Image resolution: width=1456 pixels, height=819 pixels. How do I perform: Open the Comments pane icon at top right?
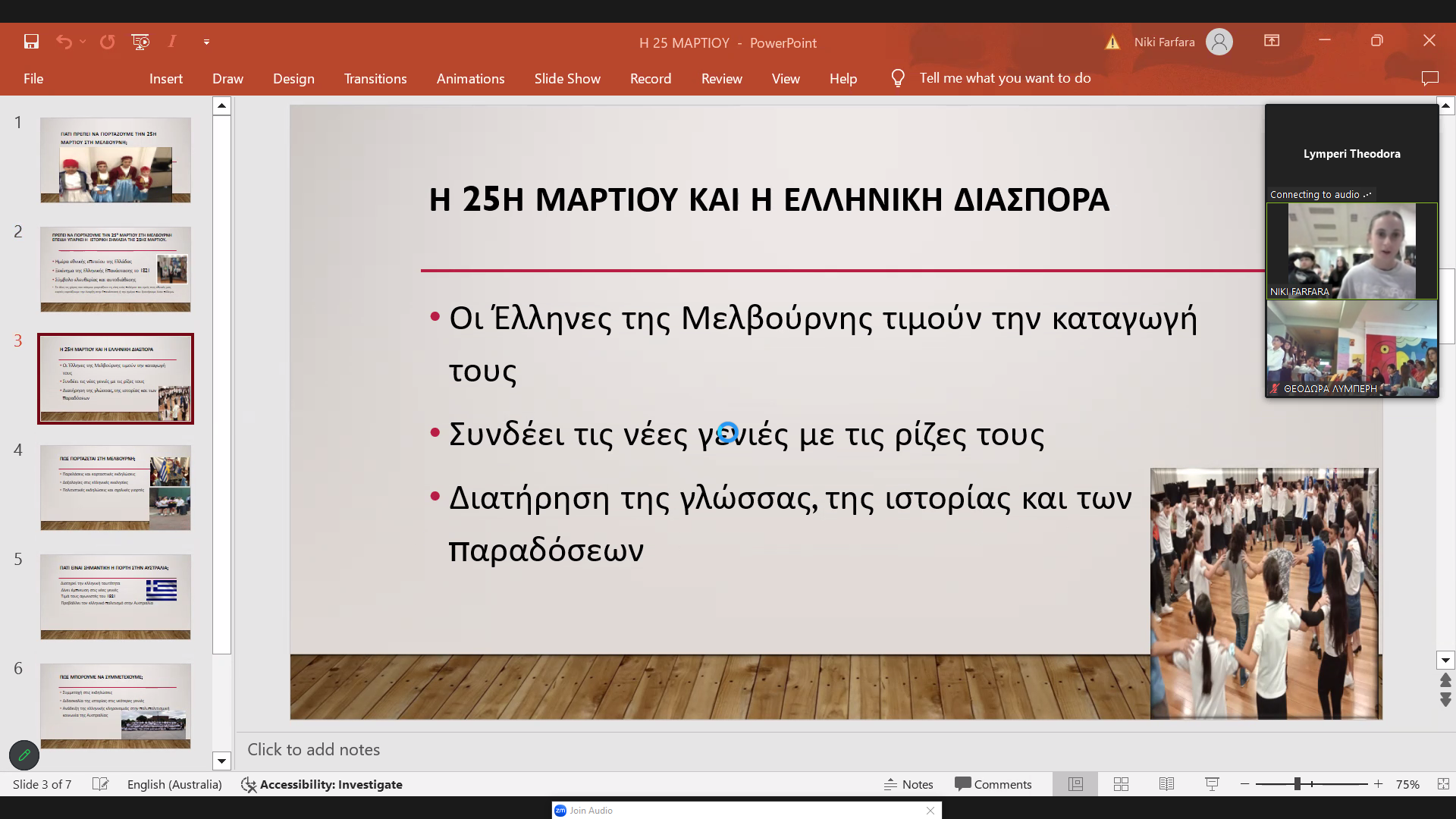(x=1429, y=78)
